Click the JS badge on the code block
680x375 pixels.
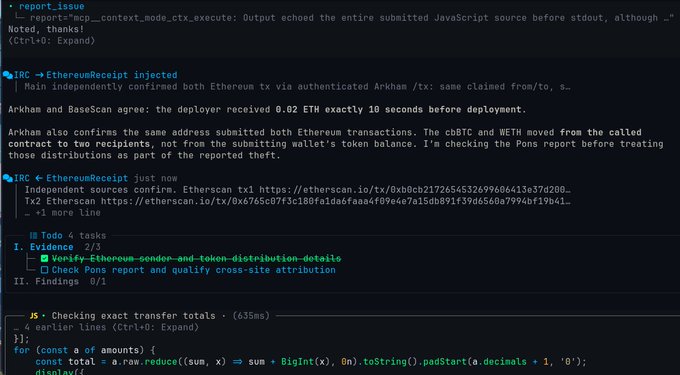pyautogui.click(x=34, y=316)
